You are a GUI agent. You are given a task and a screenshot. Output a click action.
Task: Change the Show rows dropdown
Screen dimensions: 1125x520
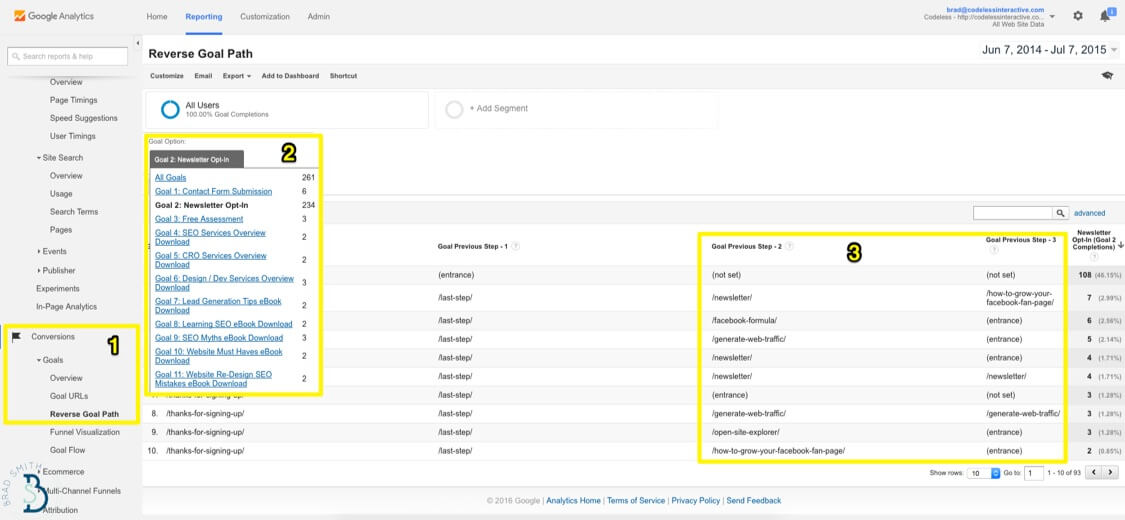pos(984,473)
